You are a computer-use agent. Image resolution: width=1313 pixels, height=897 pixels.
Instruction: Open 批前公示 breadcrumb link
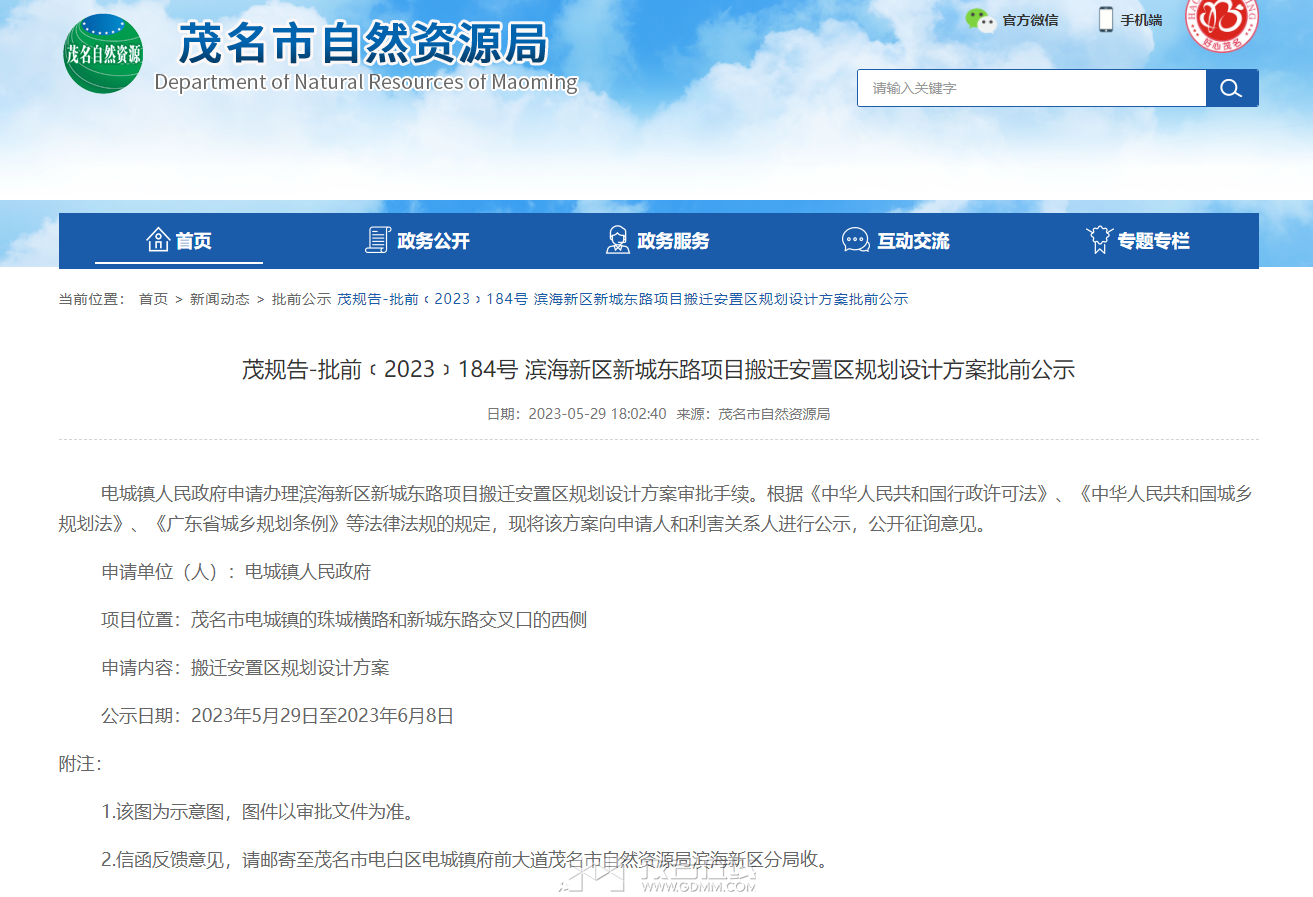301,299
